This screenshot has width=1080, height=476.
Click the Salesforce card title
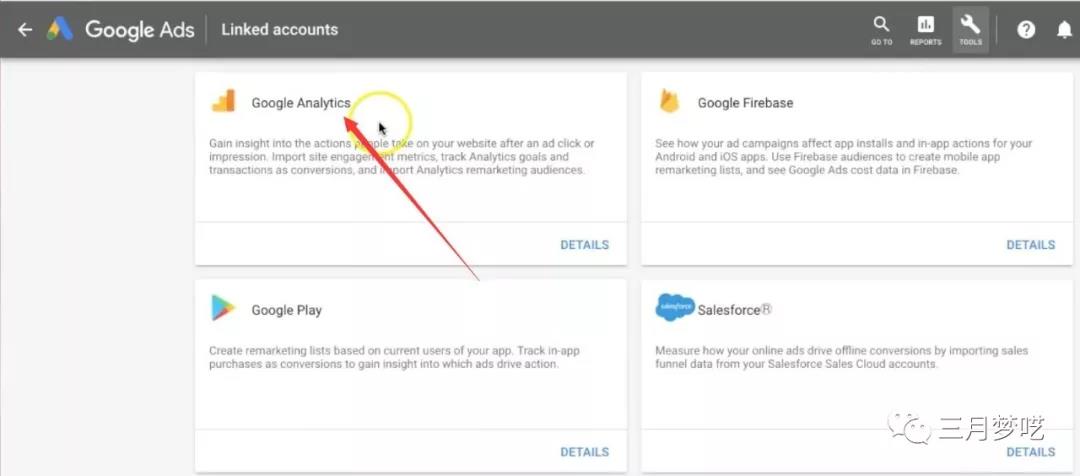[x=734, y=310]
